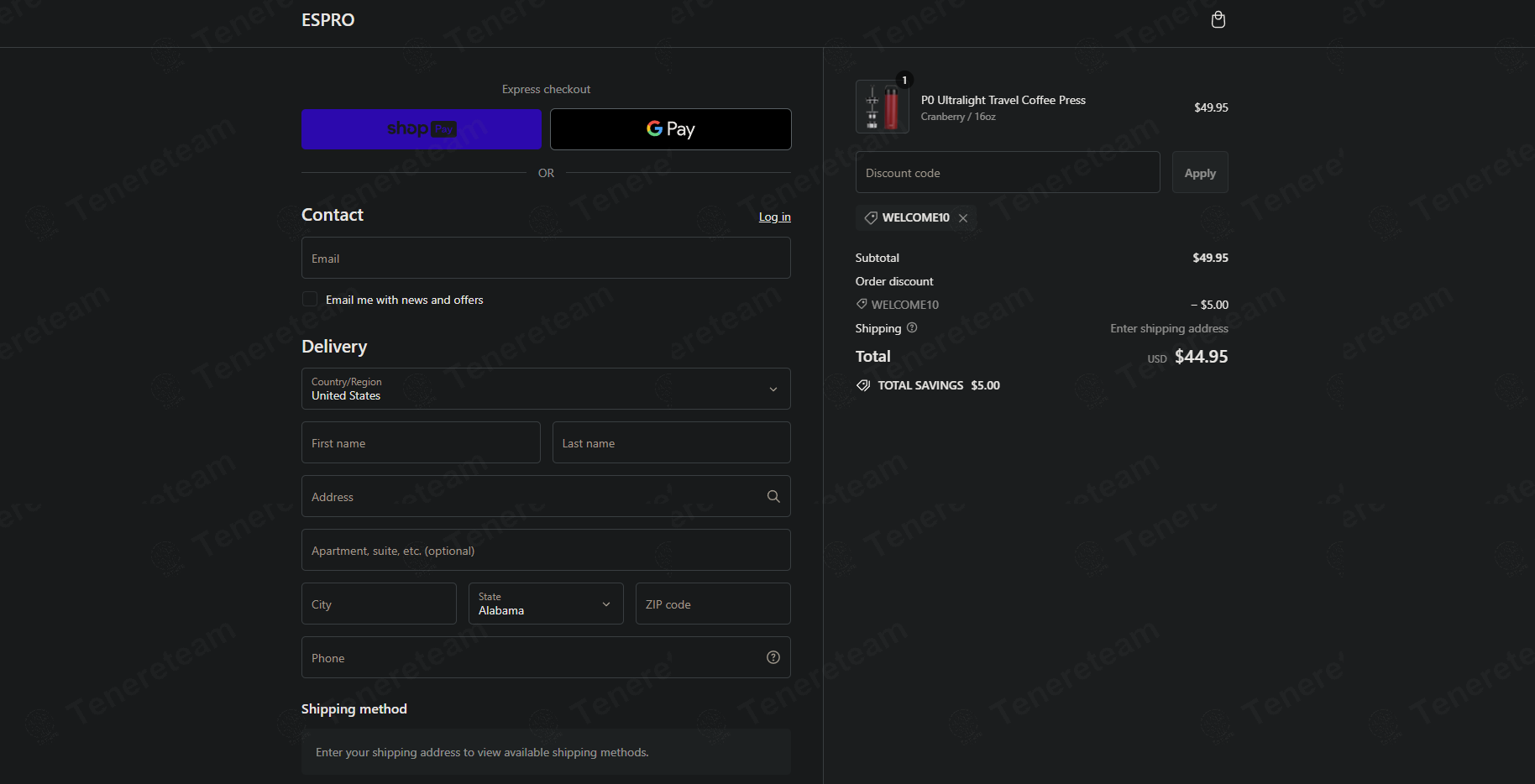Viewport: 1535px width, 784px height.
Task: Click the address search magnifier icon
Action: coord(773,496)
